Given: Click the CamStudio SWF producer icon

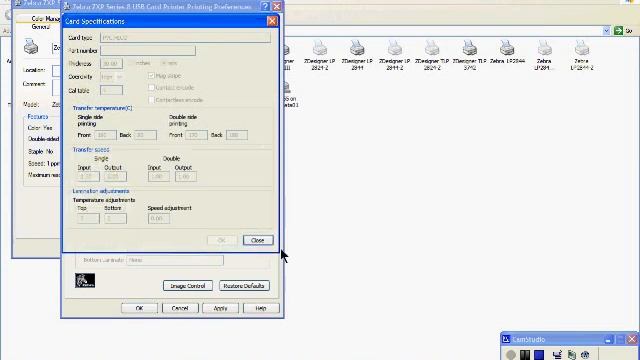Looking at the screenshot, I should (585, 355).
